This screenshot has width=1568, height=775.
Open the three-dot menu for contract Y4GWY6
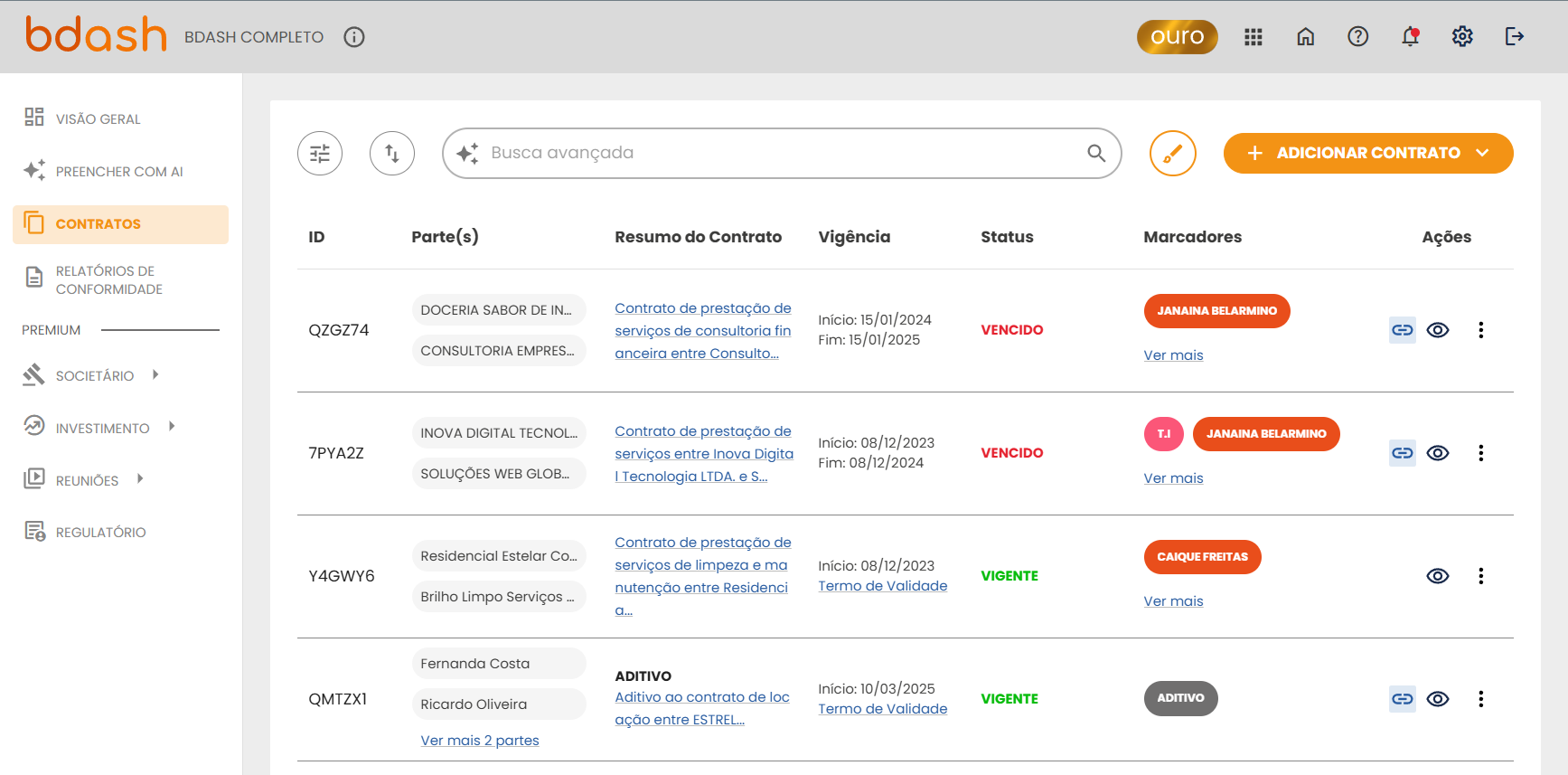1480,576
